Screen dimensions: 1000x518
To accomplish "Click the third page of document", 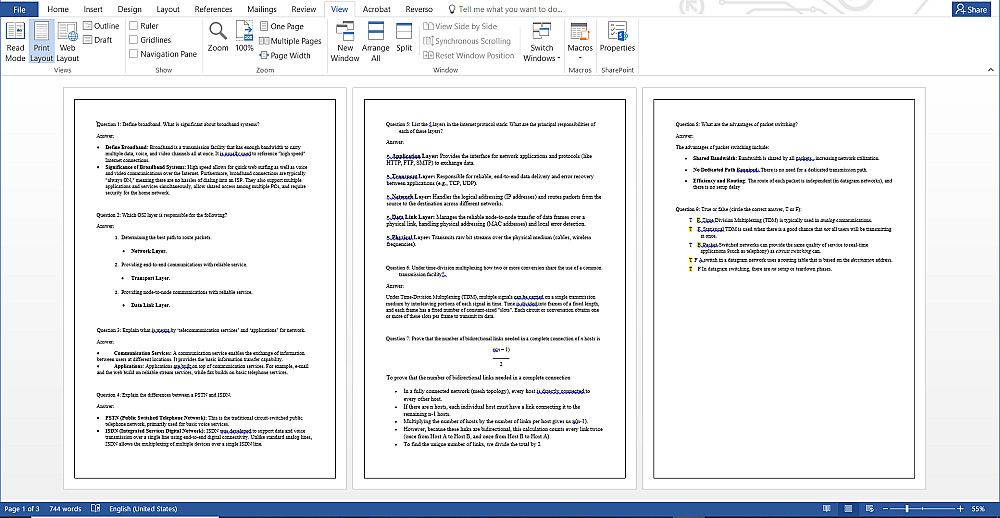I will pyautogui.click(x=784, y=288).
